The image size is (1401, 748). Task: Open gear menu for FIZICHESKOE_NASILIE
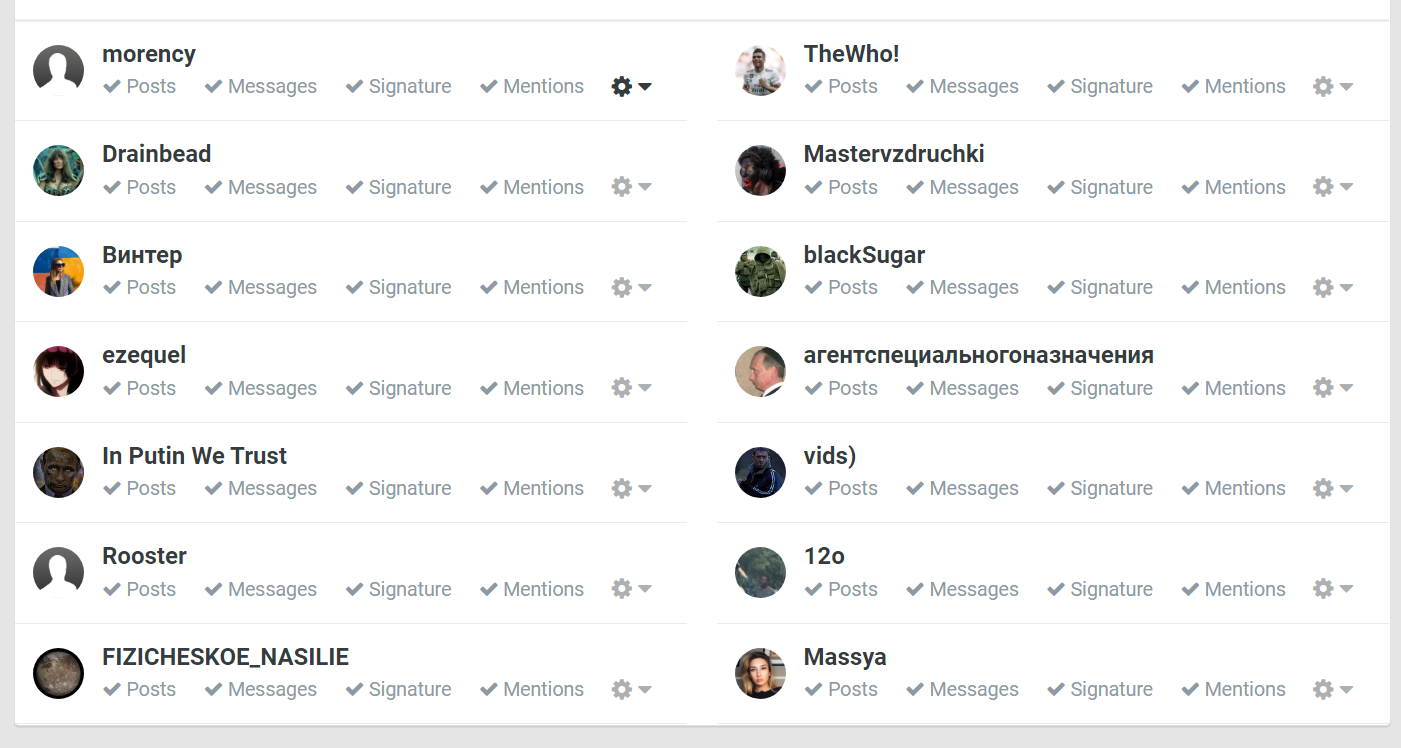631,689
